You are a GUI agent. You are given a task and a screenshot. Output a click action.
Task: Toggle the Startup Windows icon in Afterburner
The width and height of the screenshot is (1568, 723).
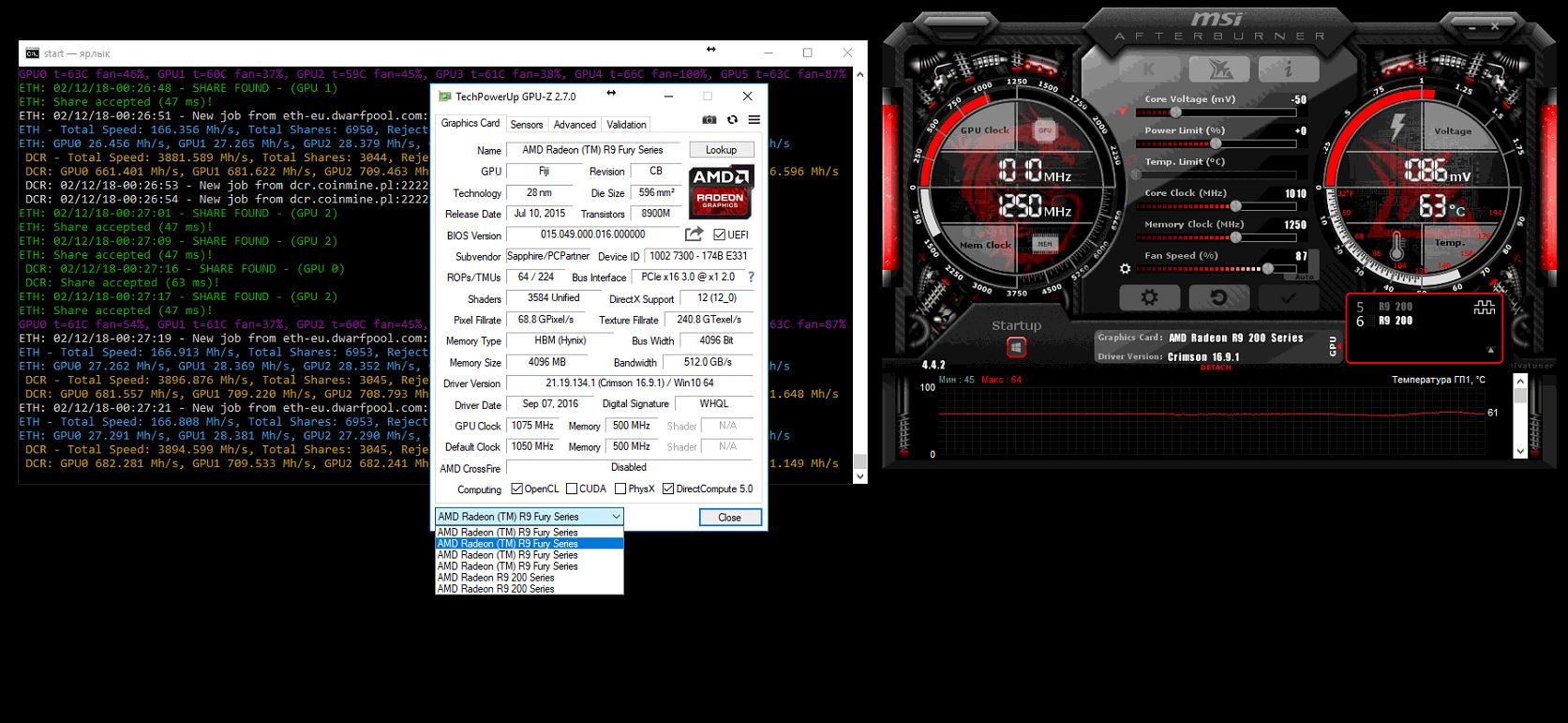(1016, 348)
